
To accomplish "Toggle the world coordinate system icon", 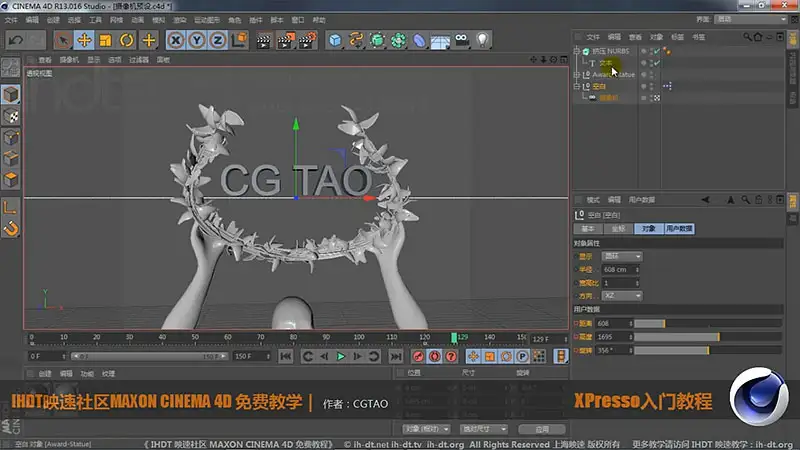I will tap(239, 40).
